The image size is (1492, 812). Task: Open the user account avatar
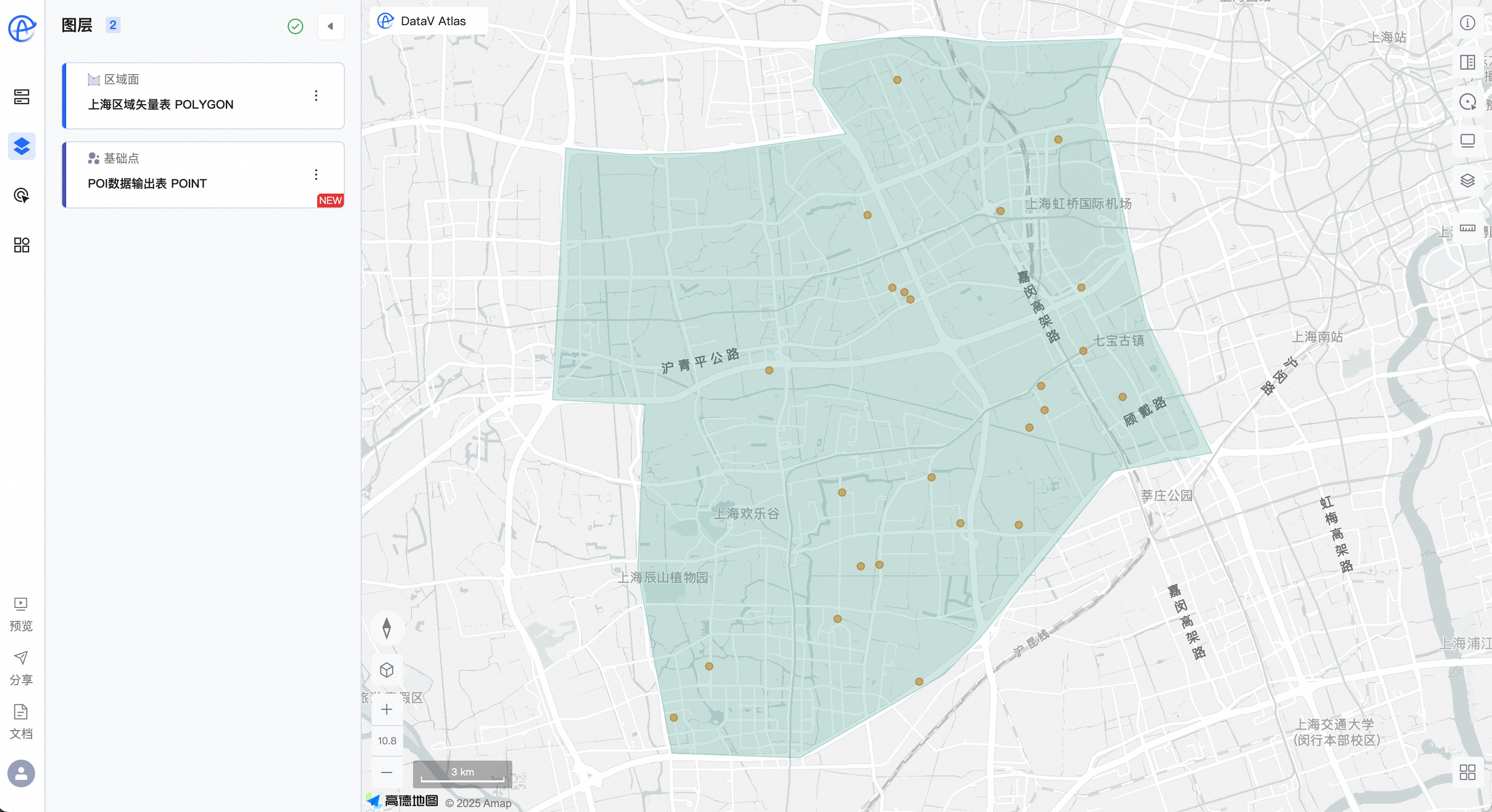[x=21, y=773]
